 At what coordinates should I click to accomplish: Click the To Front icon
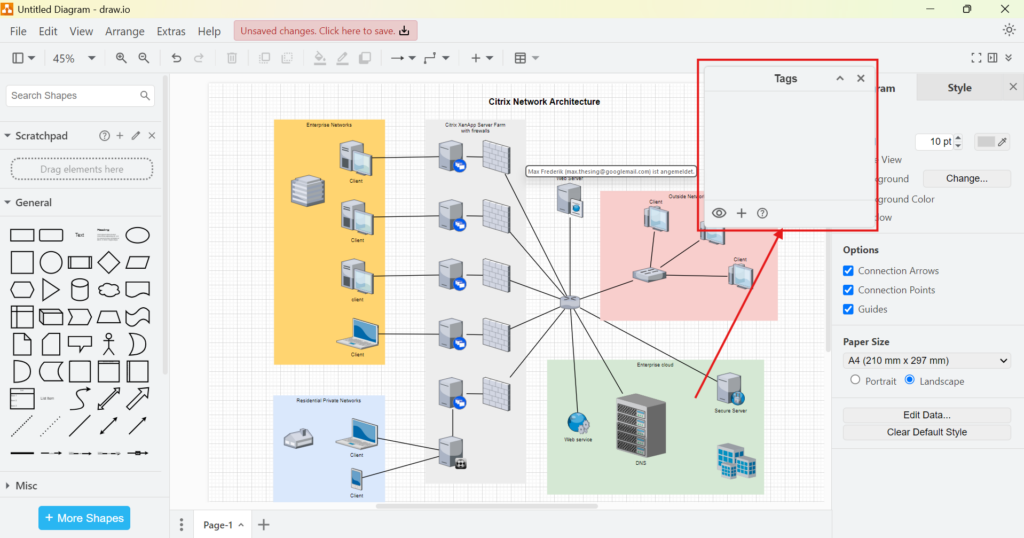(x=264, y=58)
